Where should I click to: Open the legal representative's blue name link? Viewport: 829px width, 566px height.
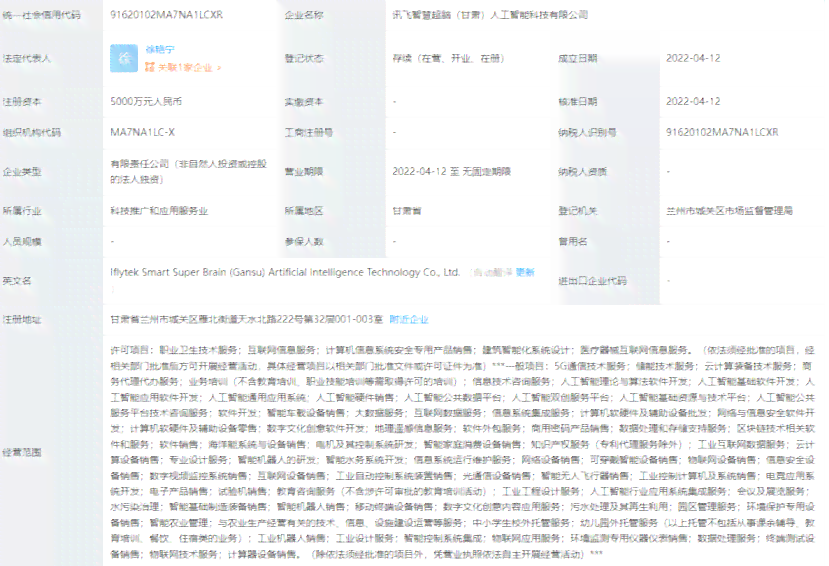[x=160, y=50]
